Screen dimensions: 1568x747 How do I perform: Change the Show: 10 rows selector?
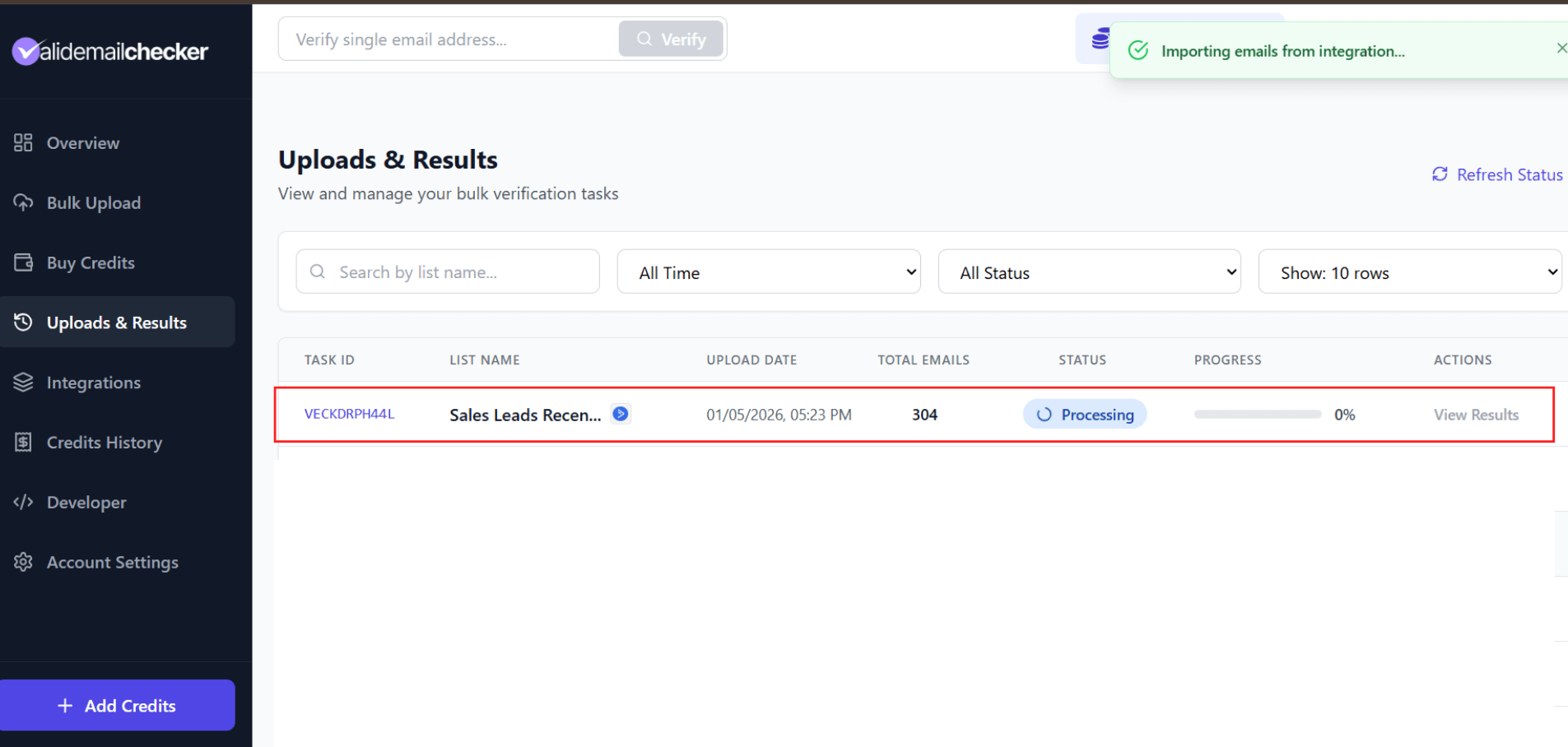click(x=1409, y=271)
